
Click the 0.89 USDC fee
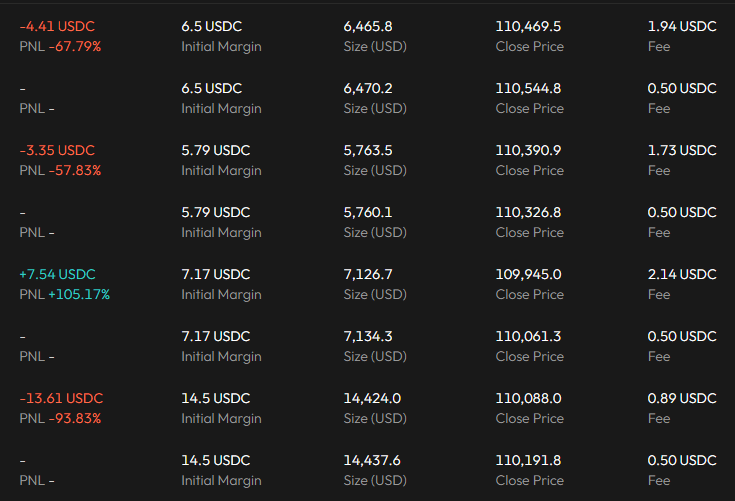pos(682,398)
